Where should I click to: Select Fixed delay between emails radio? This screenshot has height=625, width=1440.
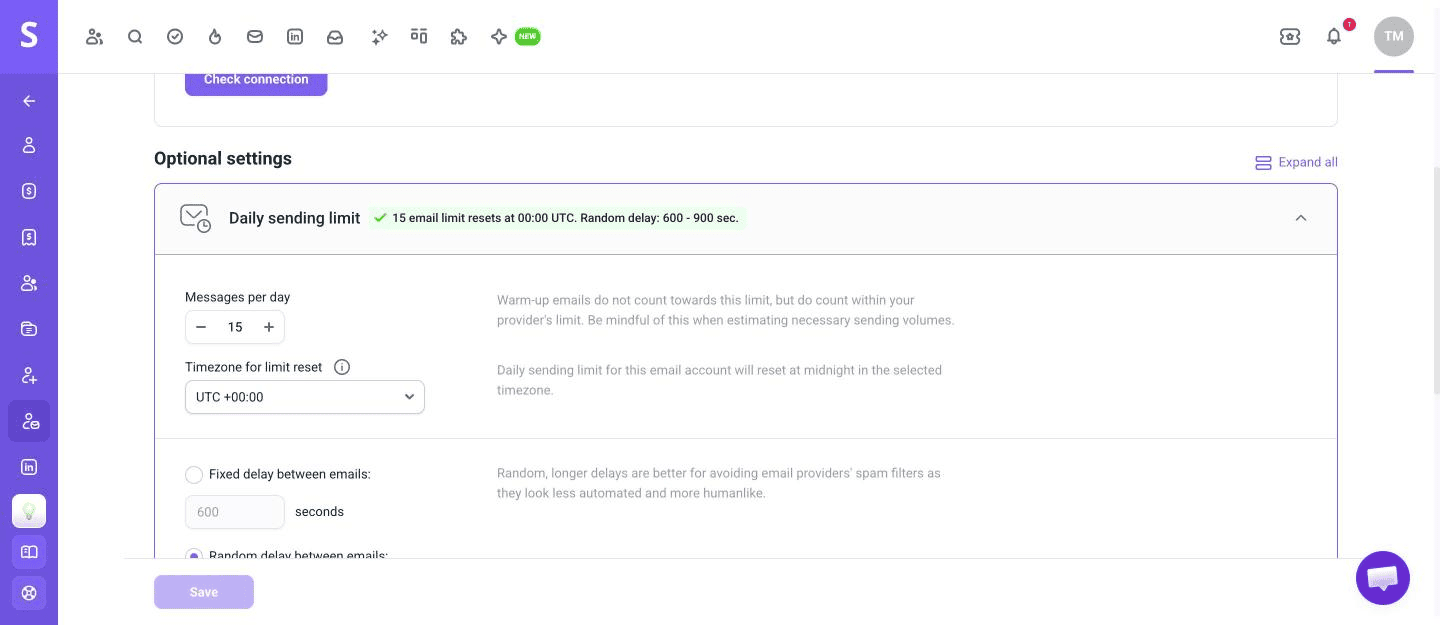click(194, 474)
